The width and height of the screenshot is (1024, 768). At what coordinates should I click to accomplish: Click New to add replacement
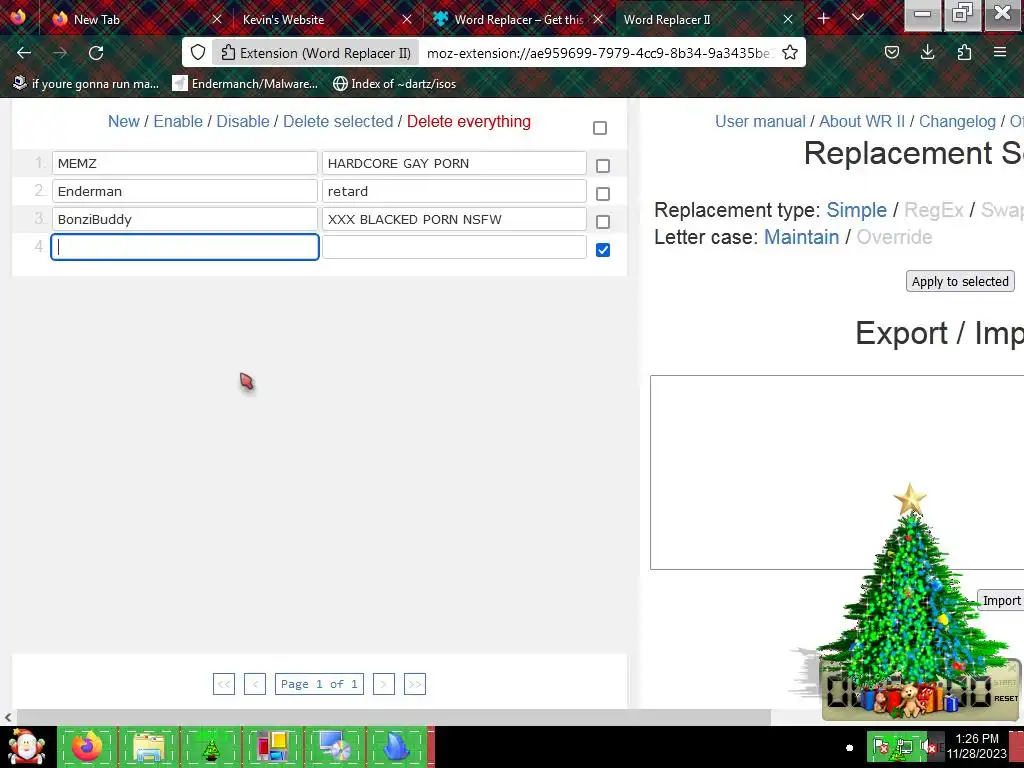pyautogui.click(x=123, y=121)
